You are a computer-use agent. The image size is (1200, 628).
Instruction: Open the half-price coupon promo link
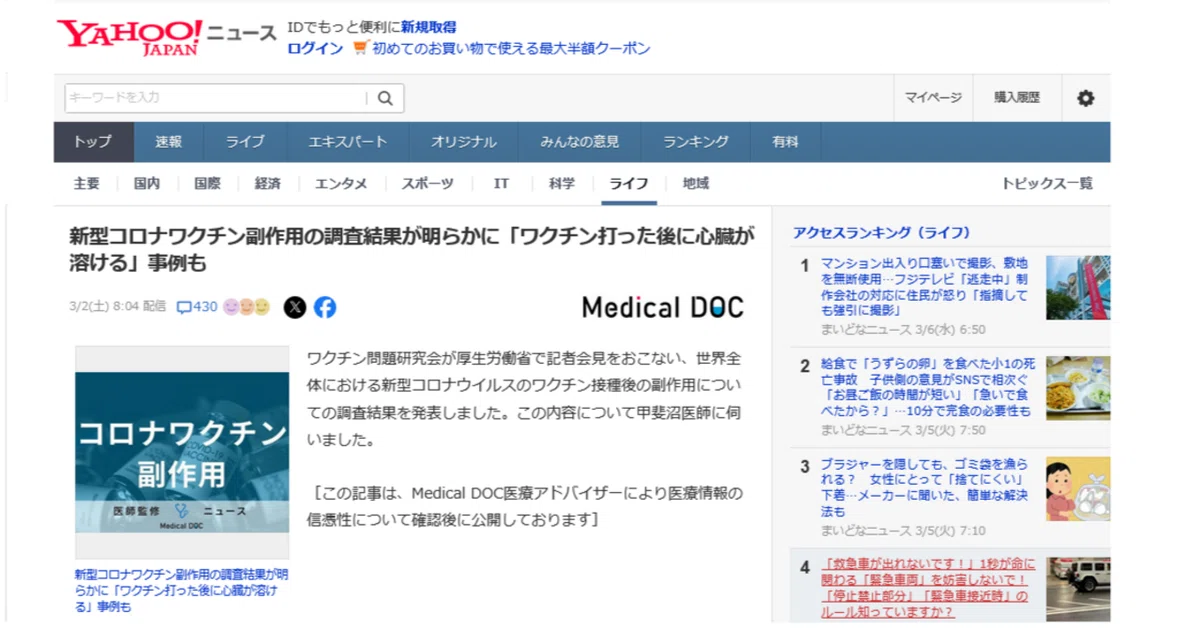(511, 48)
